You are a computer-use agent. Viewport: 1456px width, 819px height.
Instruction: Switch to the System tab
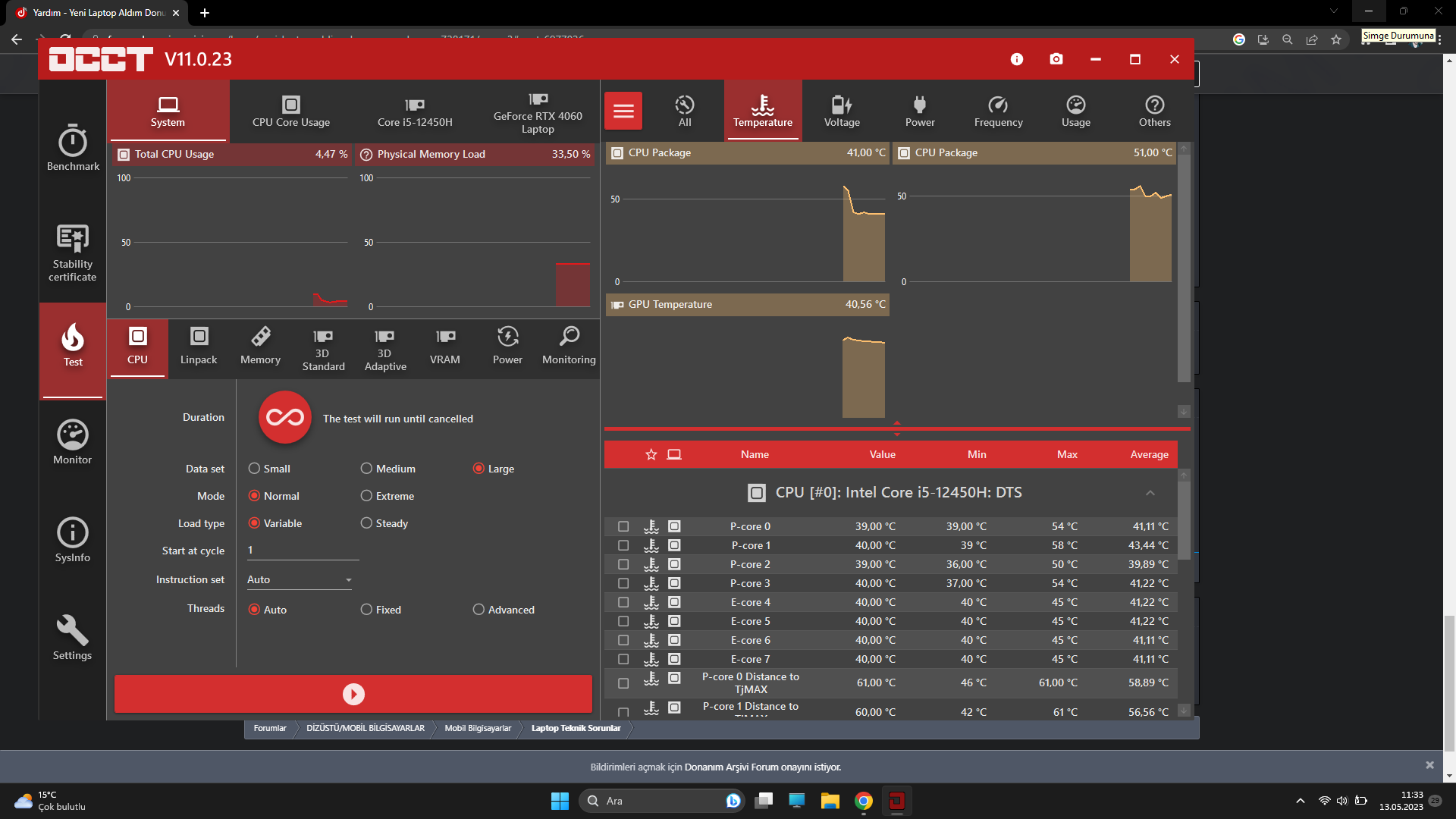(x=168, y=111)
